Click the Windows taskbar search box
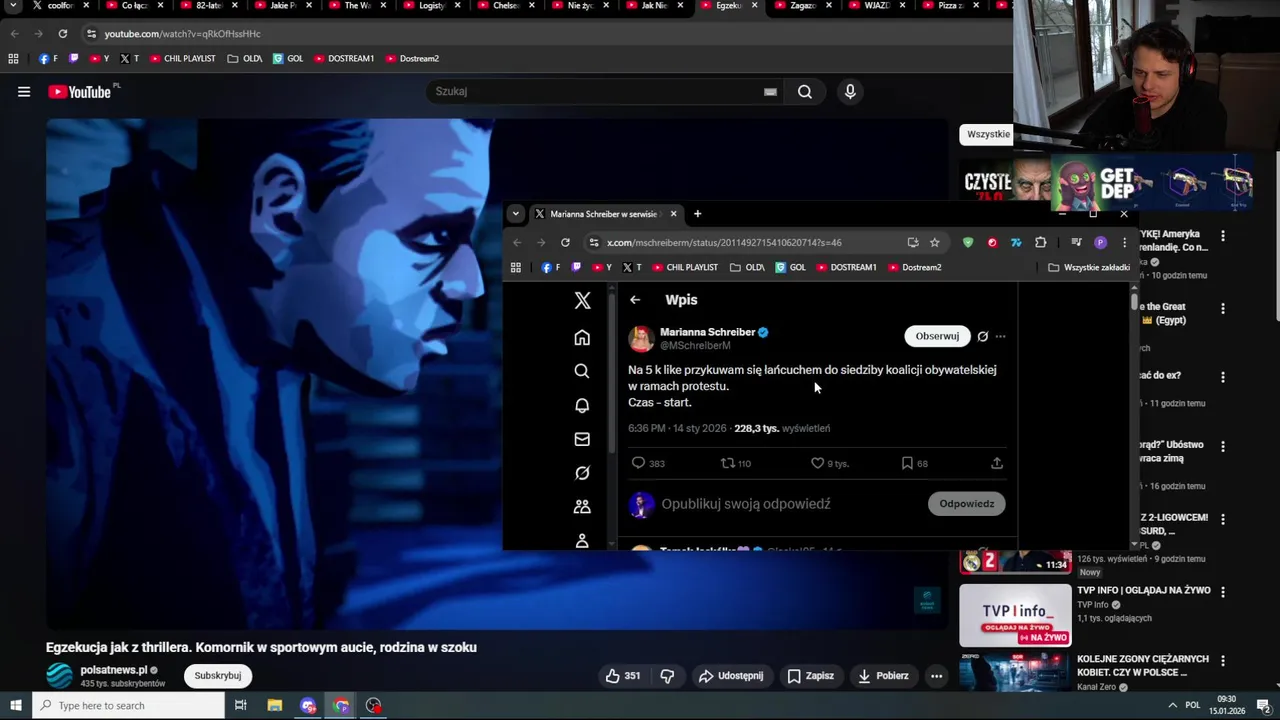 pos(128,705)
